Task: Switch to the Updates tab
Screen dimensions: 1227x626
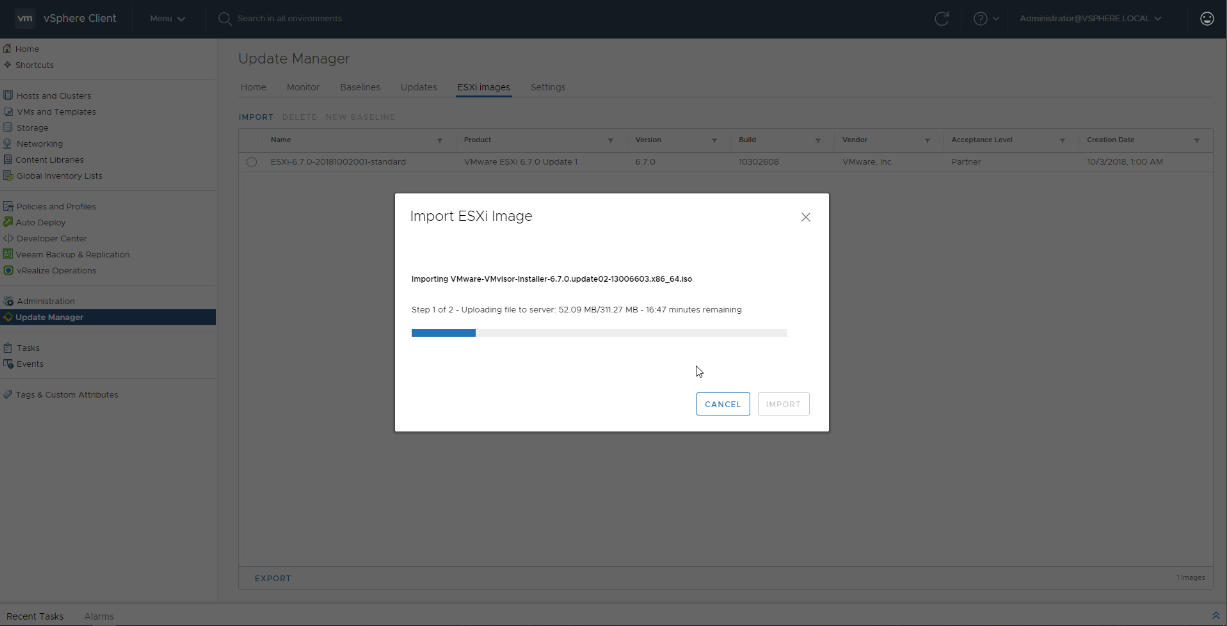Action: coord(419,87)
